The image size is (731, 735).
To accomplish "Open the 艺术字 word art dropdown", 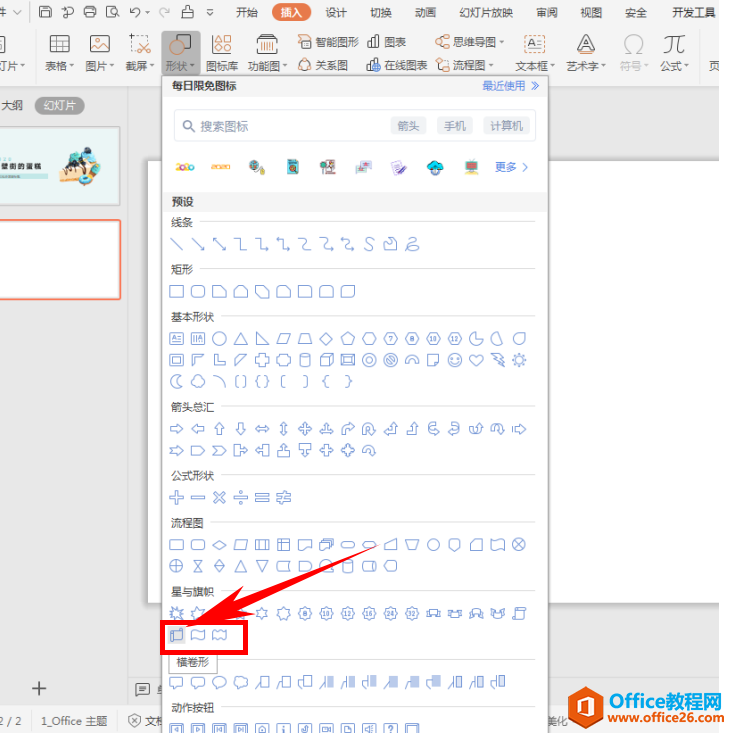I will 586,53.
